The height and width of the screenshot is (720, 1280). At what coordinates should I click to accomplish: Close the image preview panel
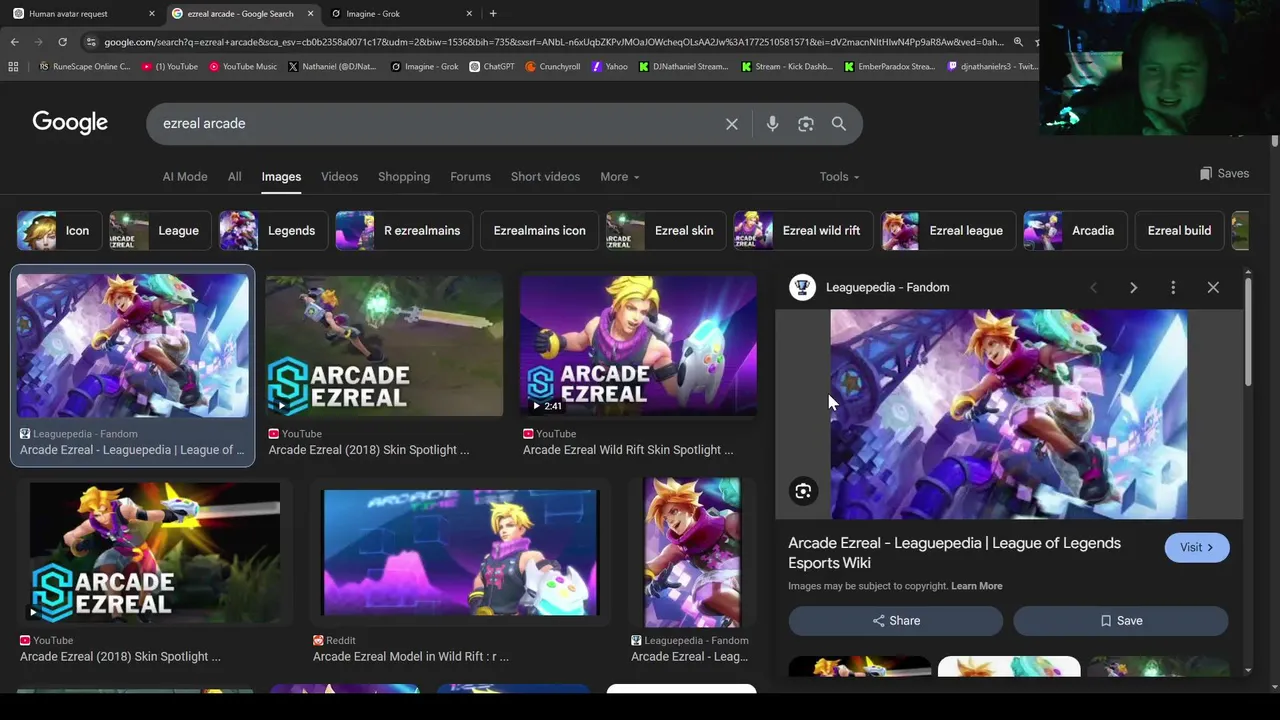click(1213, 288)
